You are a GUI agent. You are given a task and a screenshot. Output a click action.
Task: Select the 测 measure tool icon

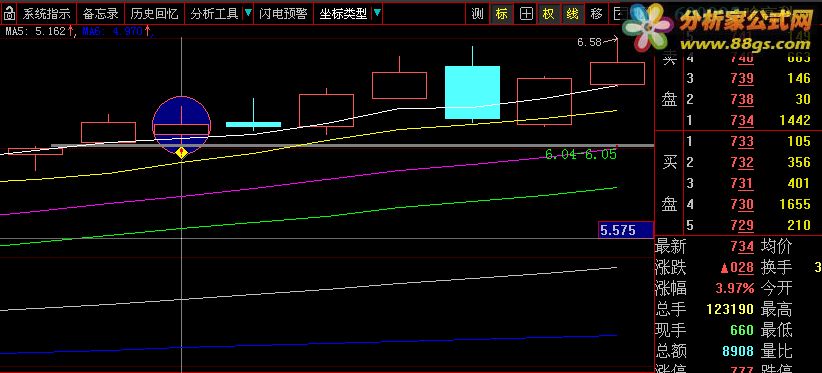pyautogui.click(x=477, y=14)
